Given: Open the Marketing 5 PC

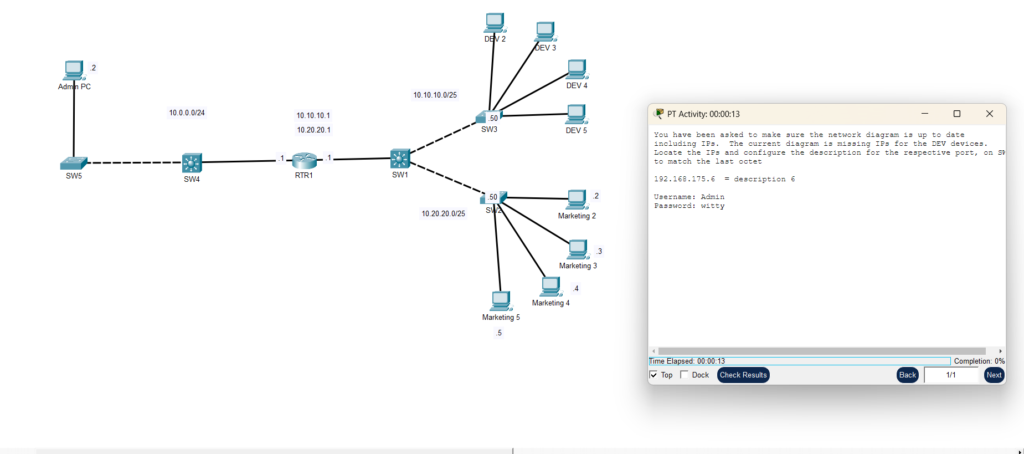Looking at the screenshot, I should point(501,301).
